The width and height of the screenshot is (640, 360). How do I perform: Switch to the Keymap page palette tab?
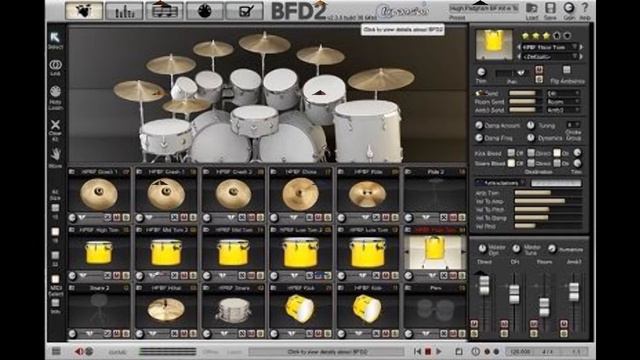tap(204, 10)
